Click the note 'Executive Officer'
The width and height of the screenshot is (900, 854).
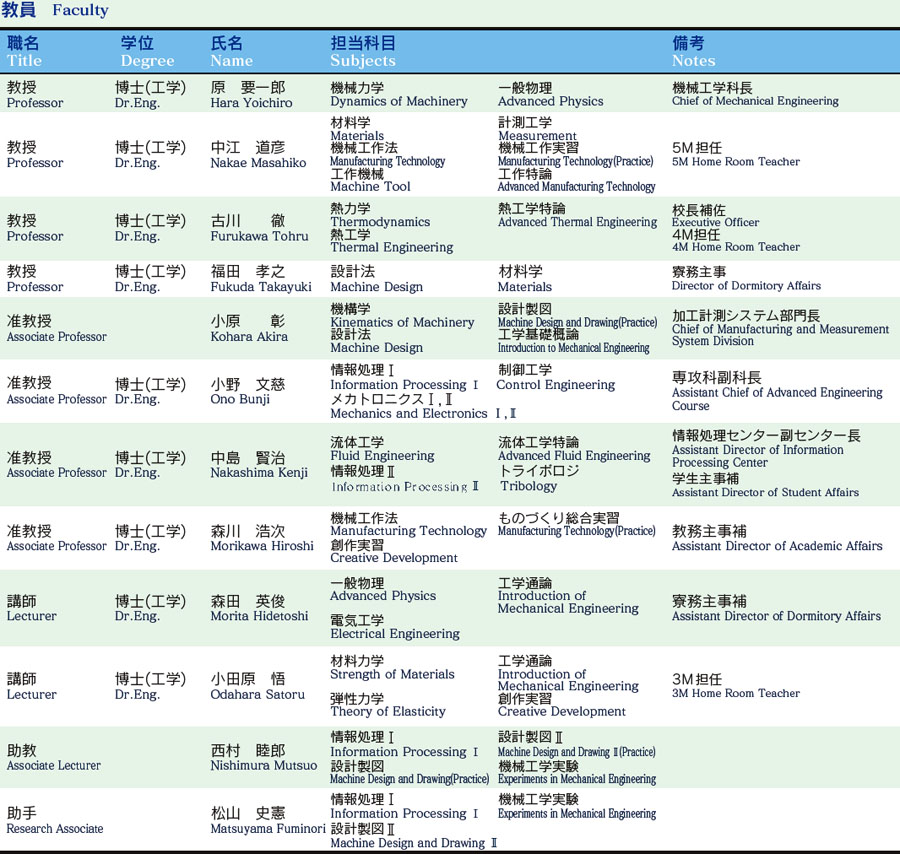[x=715, y=222]
